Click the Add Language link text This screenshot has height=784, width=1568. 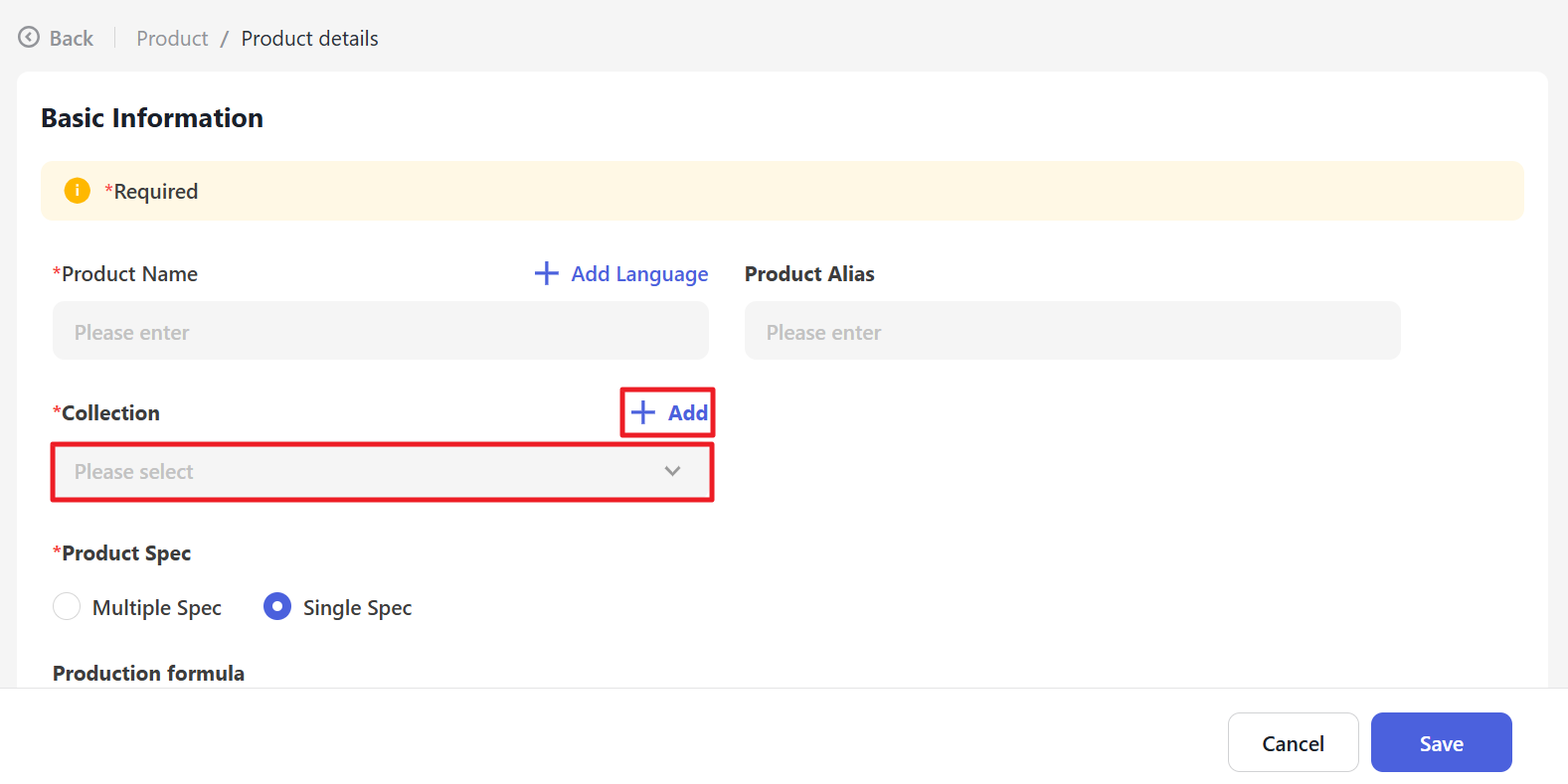click(x=639, y=274)
